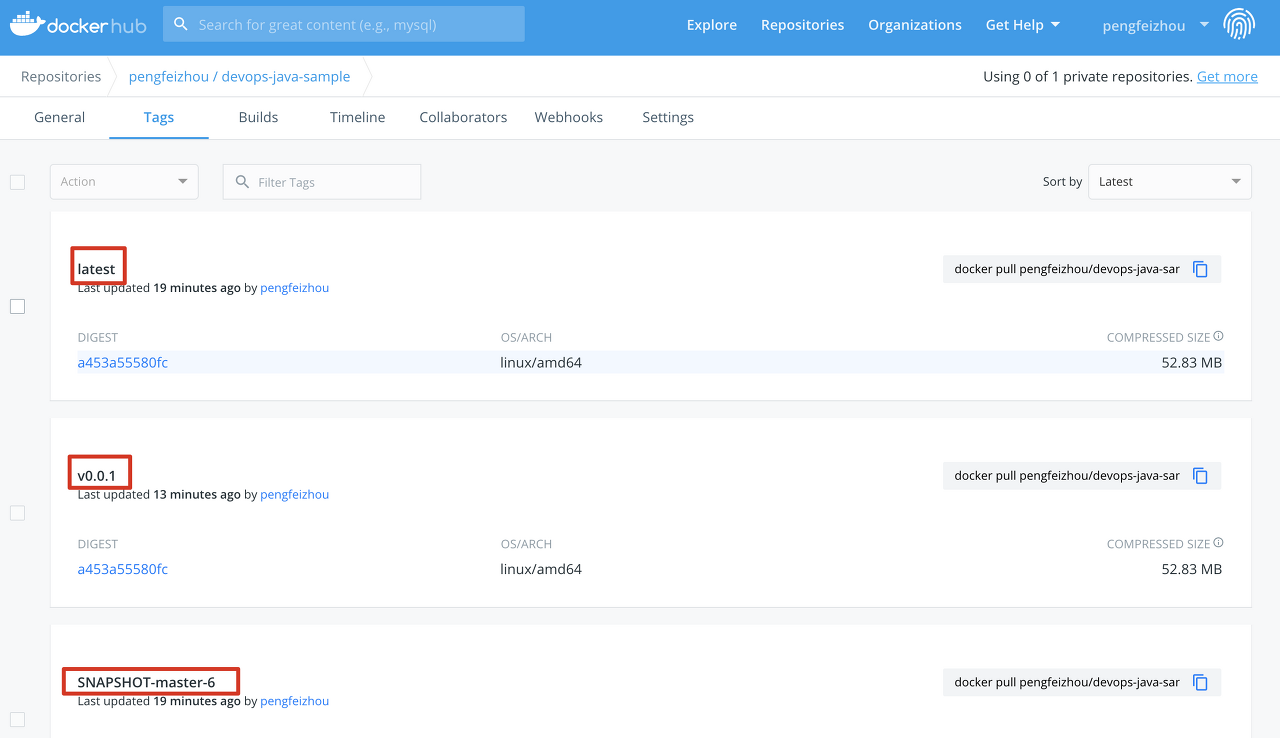Click Repositories in the top navigation
Viewport: 1280px width, 738px height.
coord(802,25)
